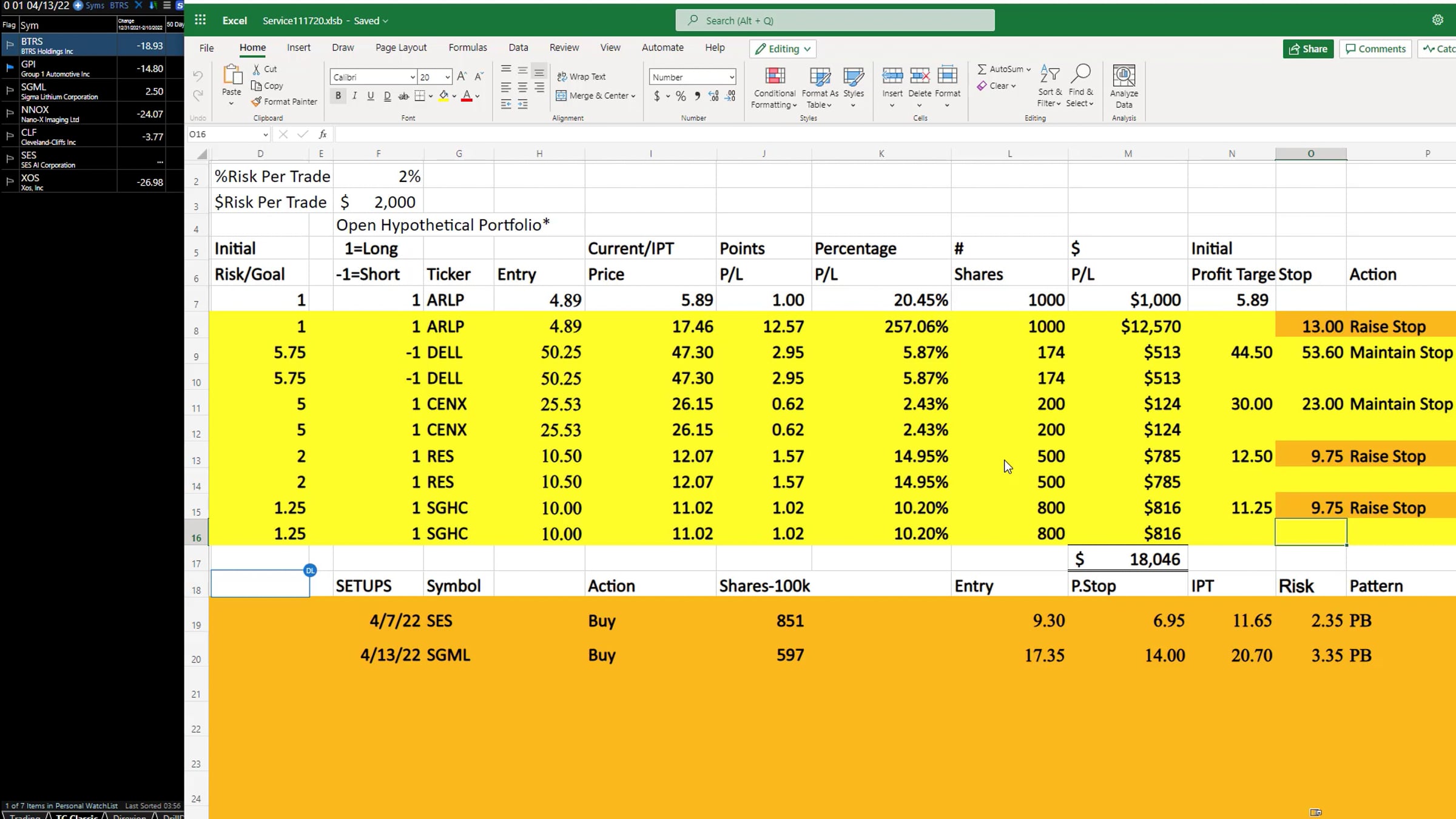Toggle the flag for SGML in watchlist
The width and height of the screenshot is (1456, 819).
pos(10,90)
